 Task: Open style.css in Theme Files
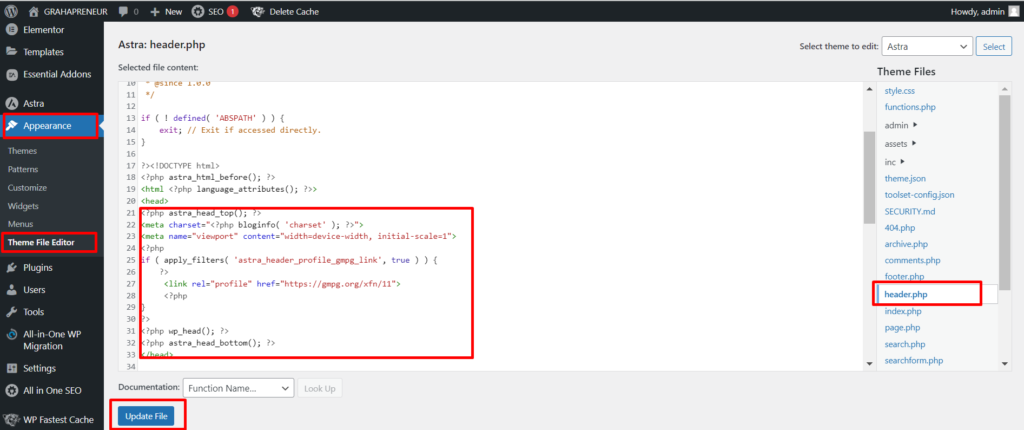pos(899,91)
